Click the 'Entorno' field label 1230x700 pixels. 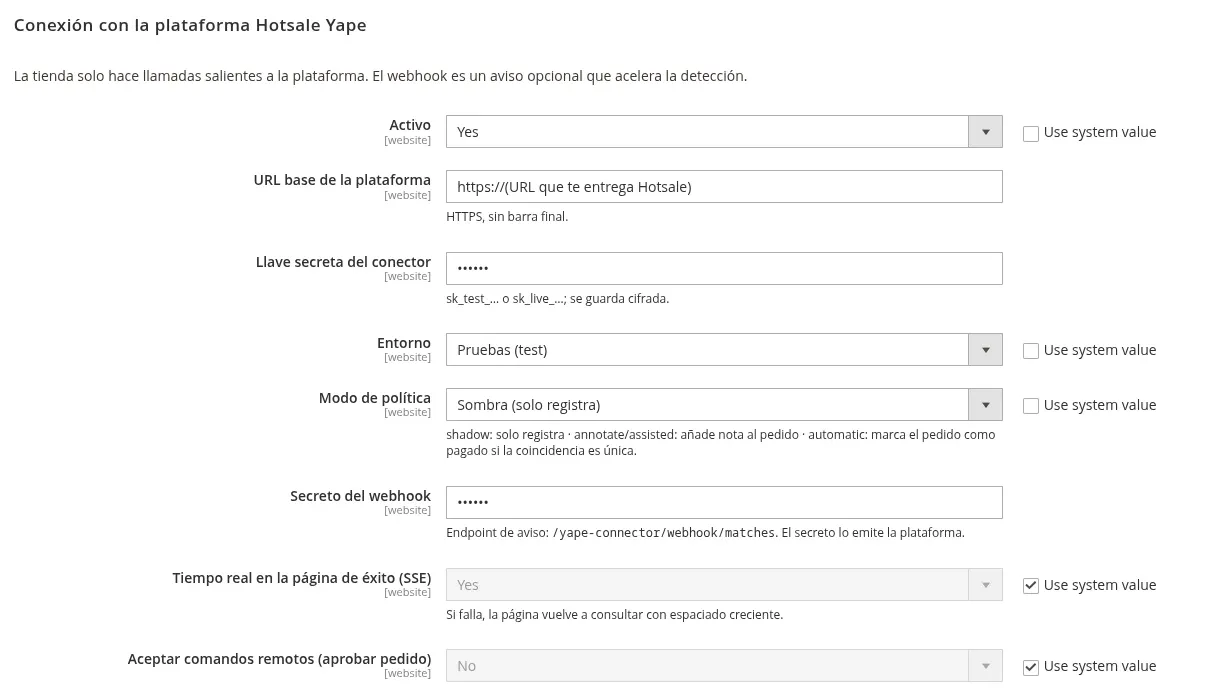[x=404, y=343]
